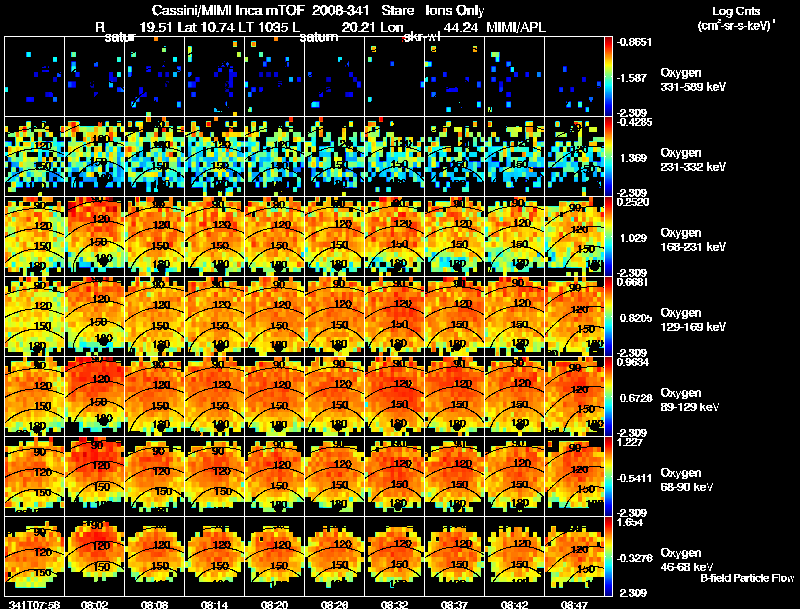
Task: Click the Oxygen 168-231 keV color bar
Action: pos(608,237)
